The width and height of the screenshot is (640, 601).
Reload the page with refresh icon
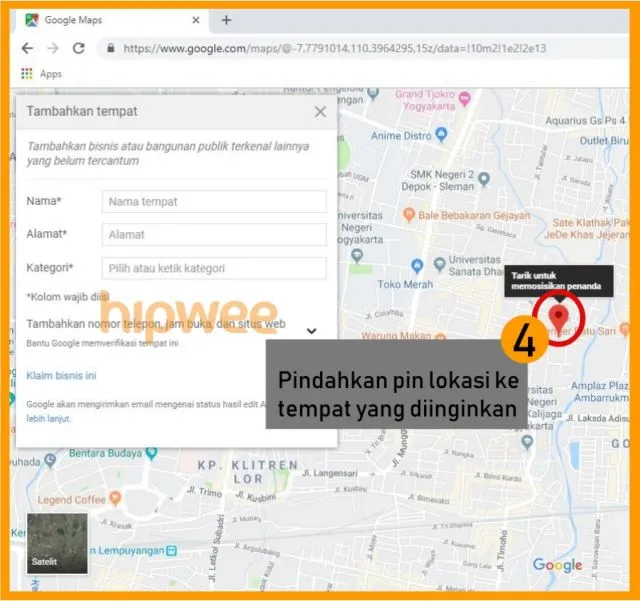[x=79, y=48]
